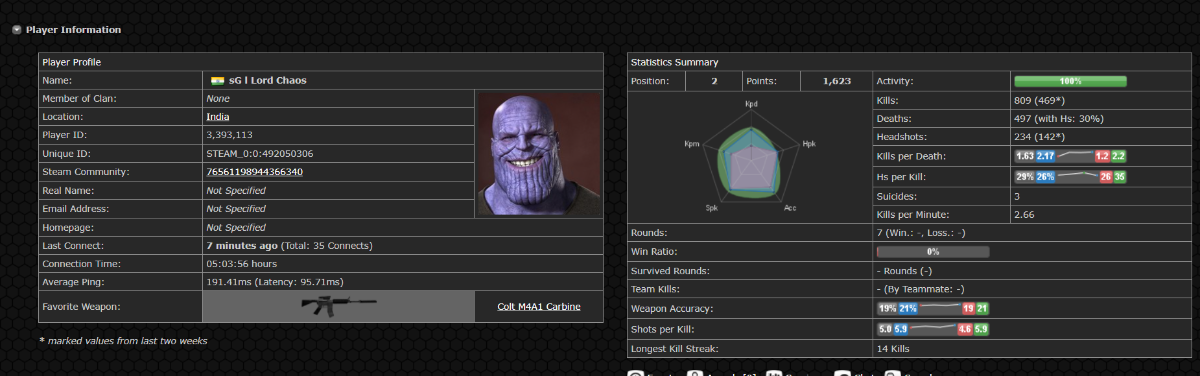
Task: Open the Colt M4A1 Carbine weapon link
Action: pyautogui.click(x=538, y=306)
